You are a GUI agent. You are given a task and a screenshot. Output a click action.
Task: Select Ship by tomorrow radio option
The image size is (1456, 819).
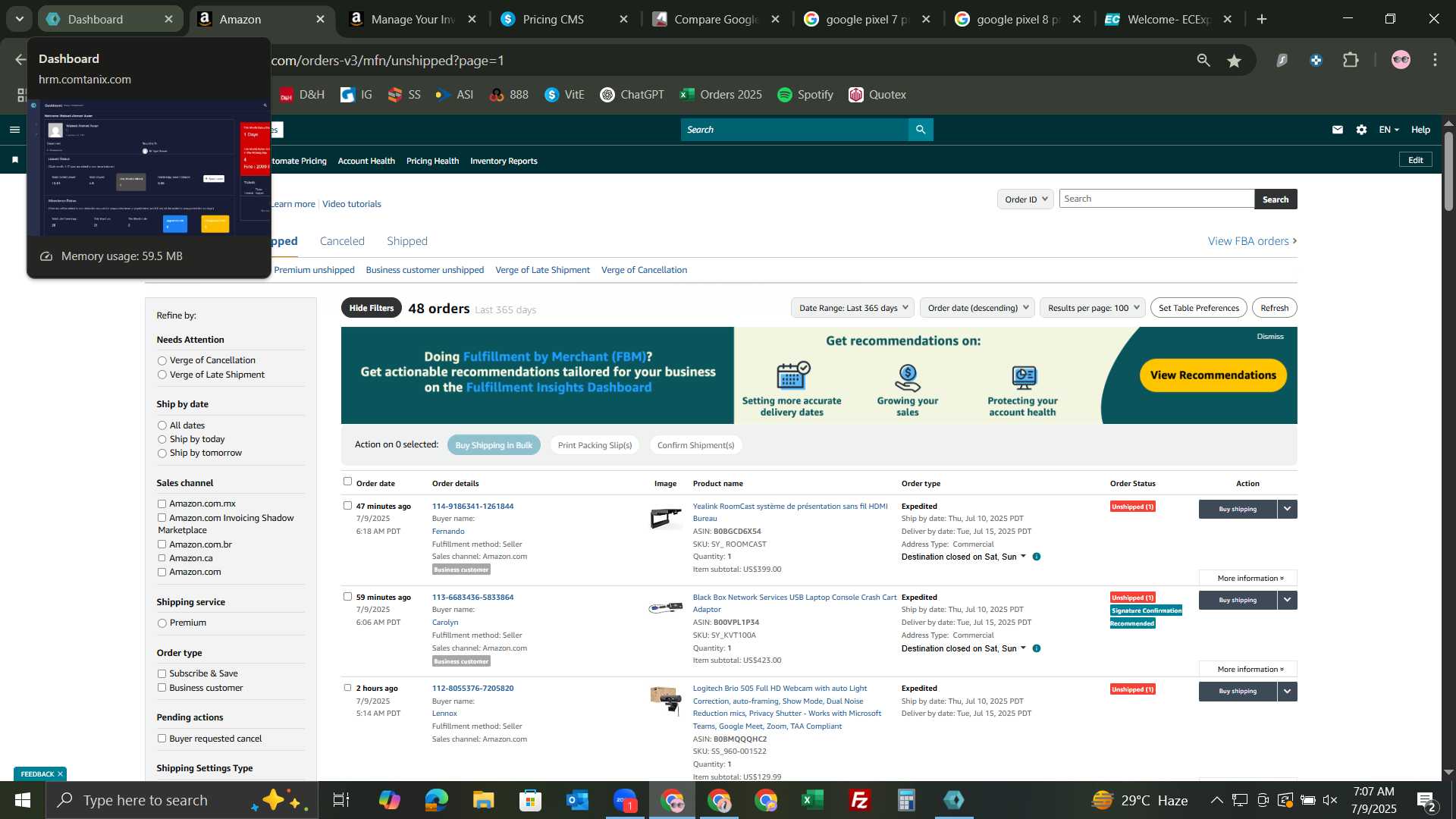pyautogui.click(x=162, y=453)
